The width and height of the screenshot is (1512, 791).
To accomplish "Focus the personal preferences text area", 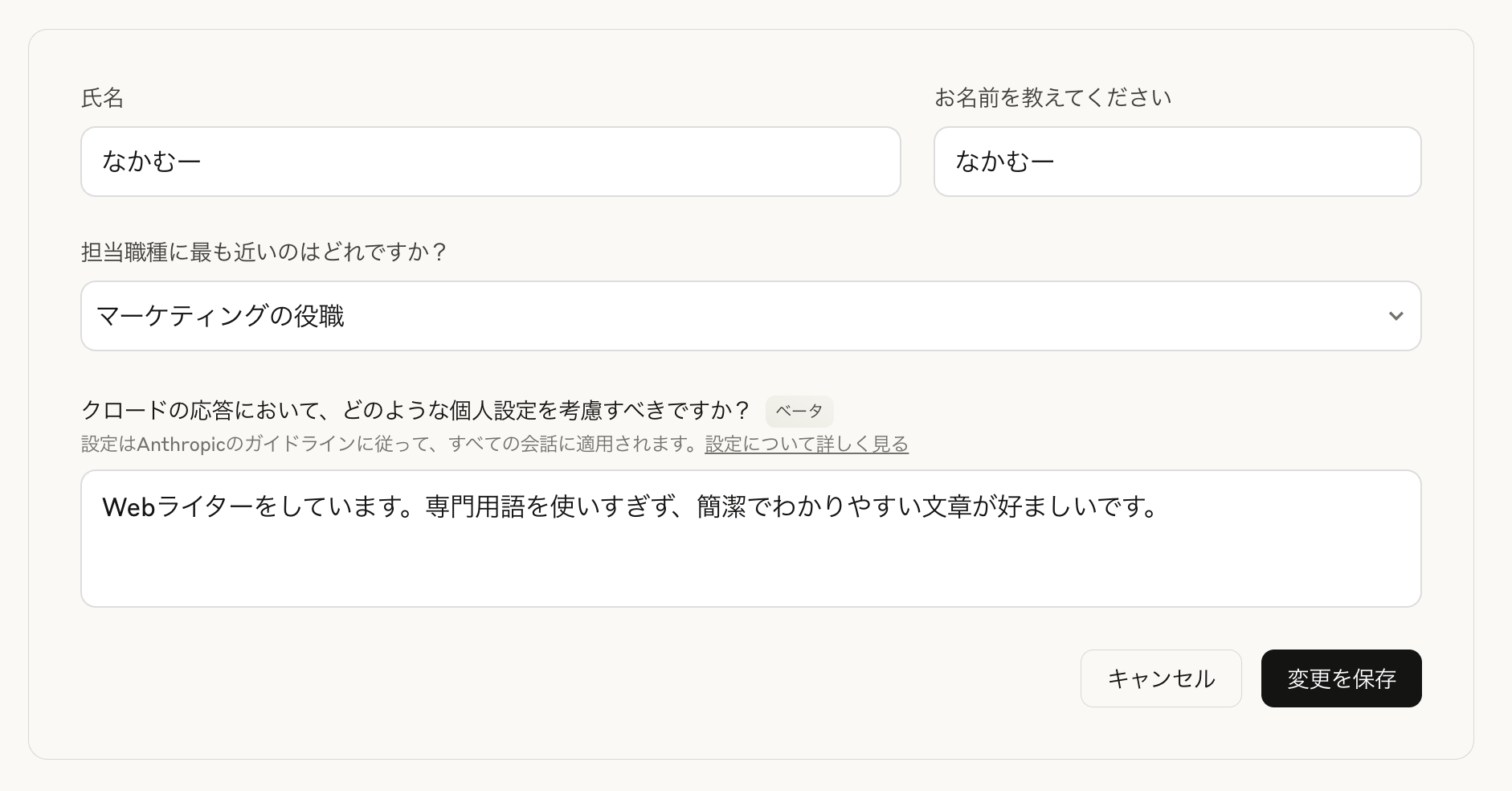I will 751,539.
